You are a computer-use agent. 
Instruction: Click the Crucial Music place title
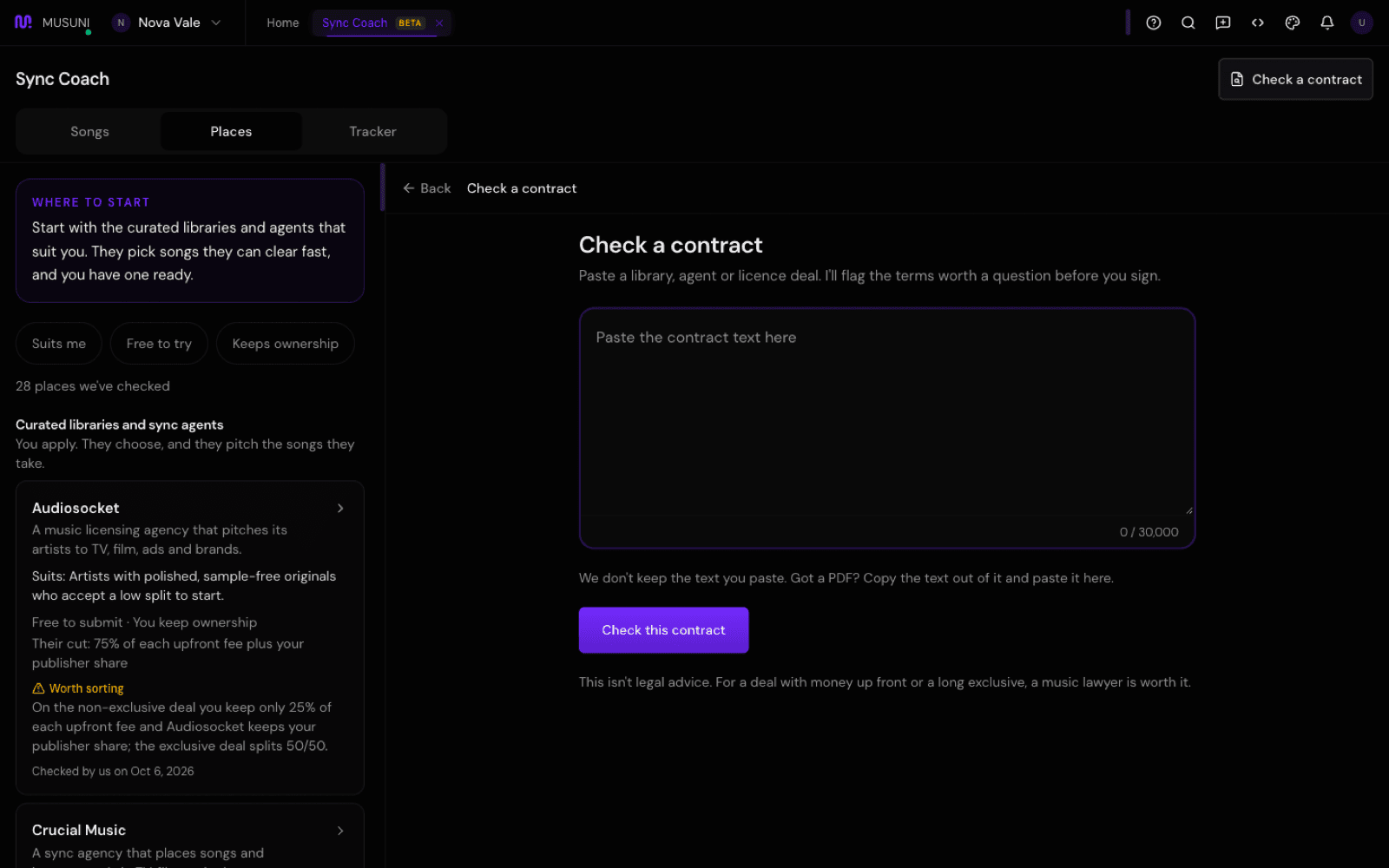coord(79,831)
